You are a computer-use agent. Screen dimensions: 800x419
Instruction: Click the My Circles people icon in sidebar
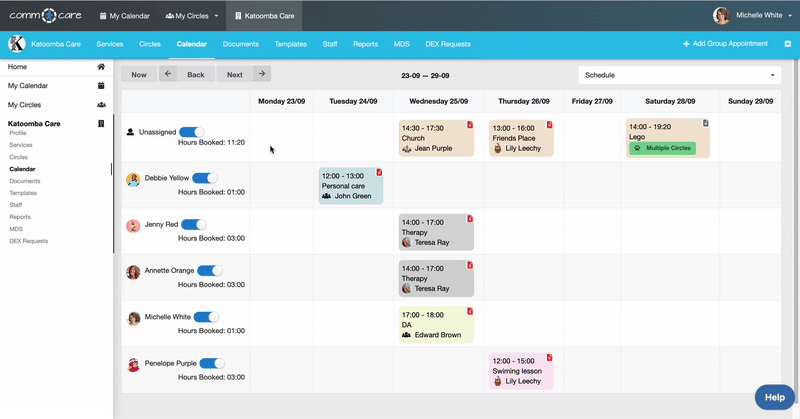click(x=101, y=105)
